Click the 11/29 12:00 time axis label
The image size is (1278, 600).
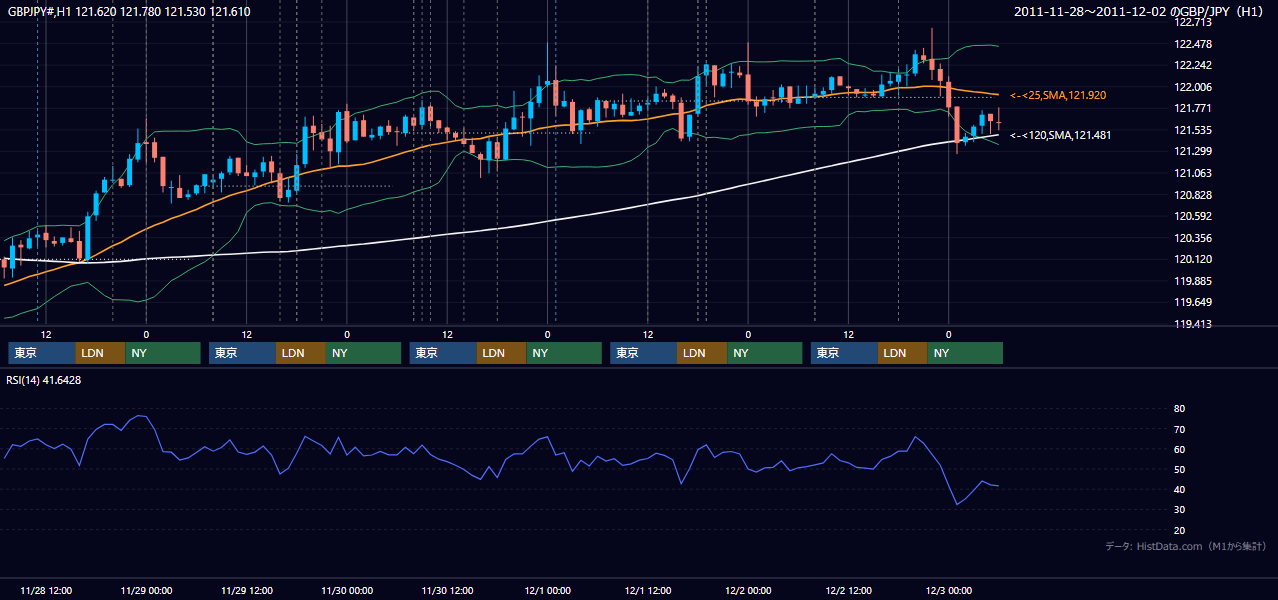[x=246, y=590]
